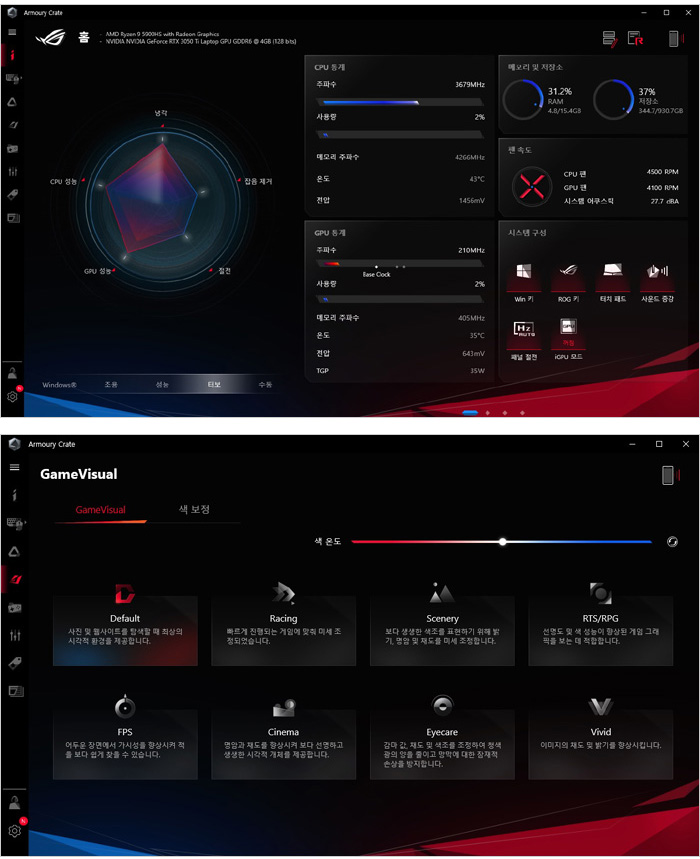Click the phone link icon in Home window

click(674, 38)
